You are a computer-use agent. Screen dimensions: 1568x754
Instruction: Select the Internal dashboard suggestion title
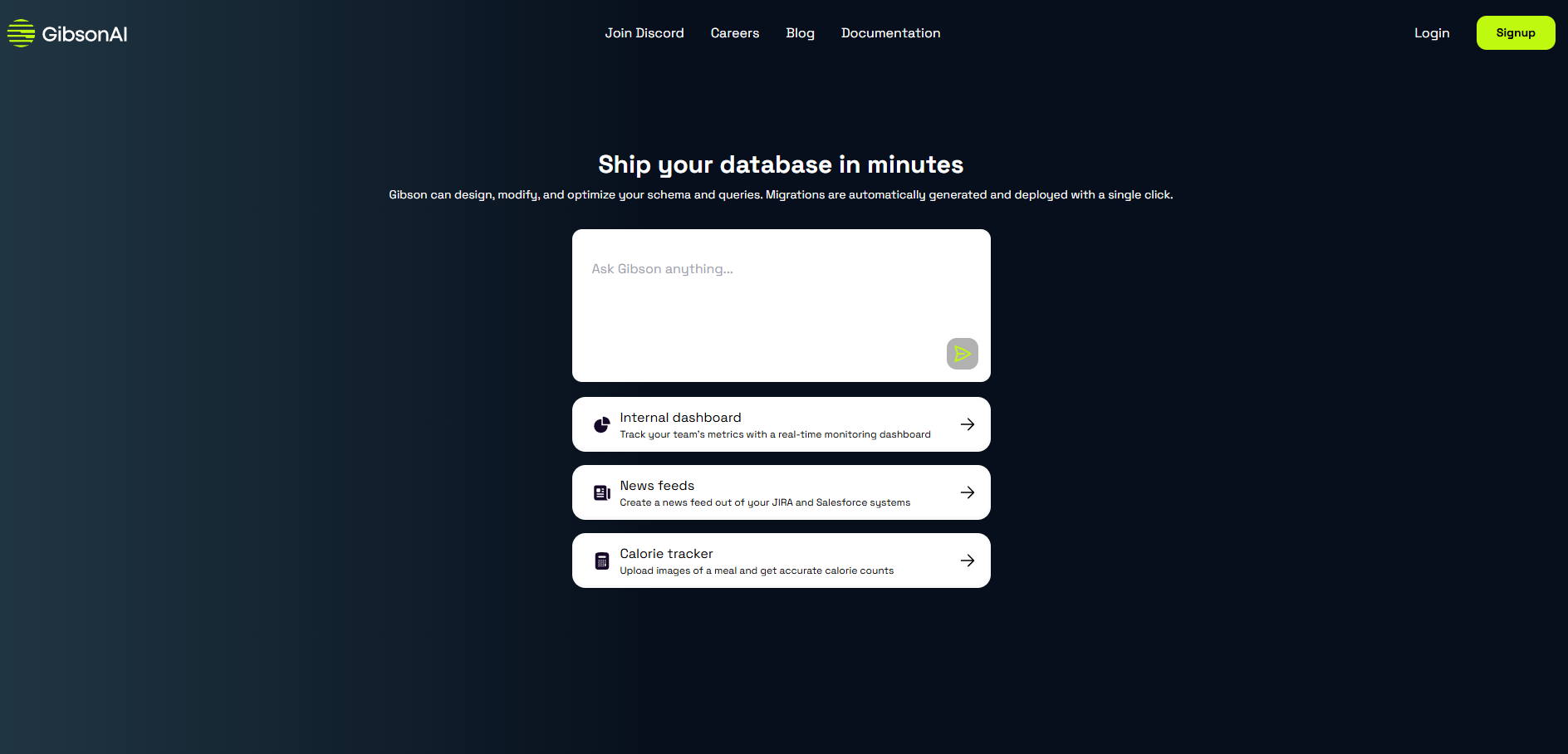pyautogui.click(x=680, y=418)
